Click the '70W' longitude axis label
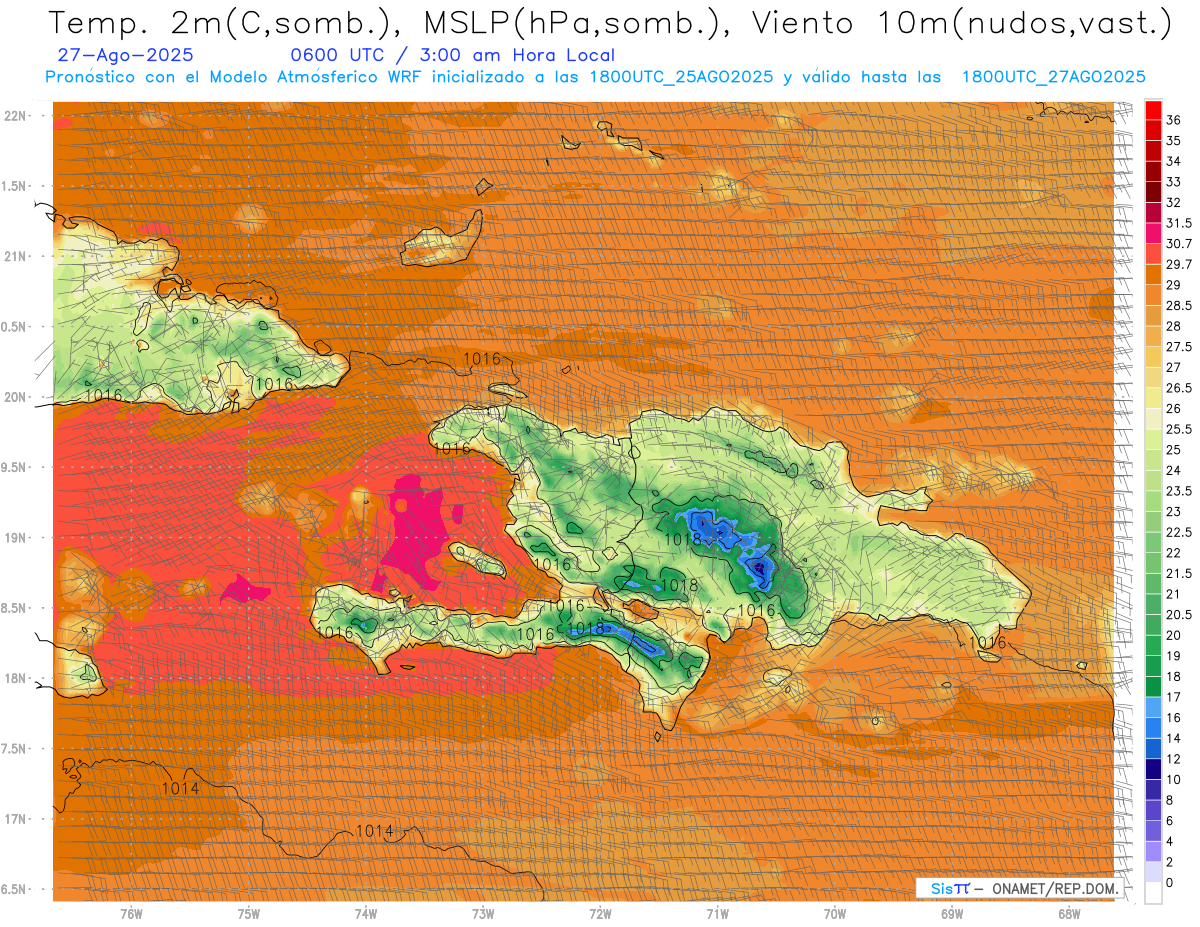 (835, 914)
